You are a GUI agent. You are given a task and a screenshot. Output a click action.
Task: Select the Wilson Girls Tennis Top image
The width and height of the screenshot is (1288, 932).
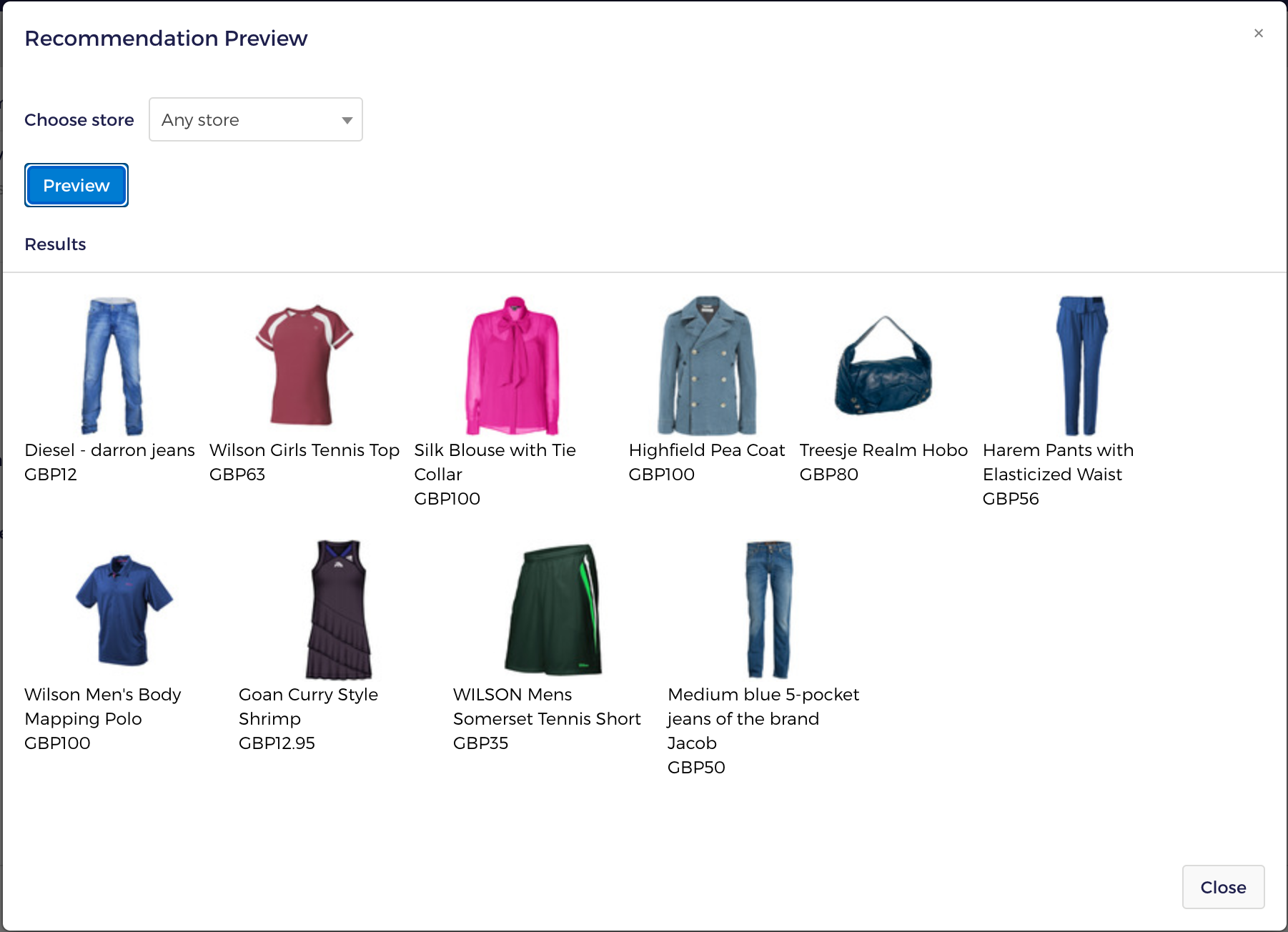coord(304,365)
